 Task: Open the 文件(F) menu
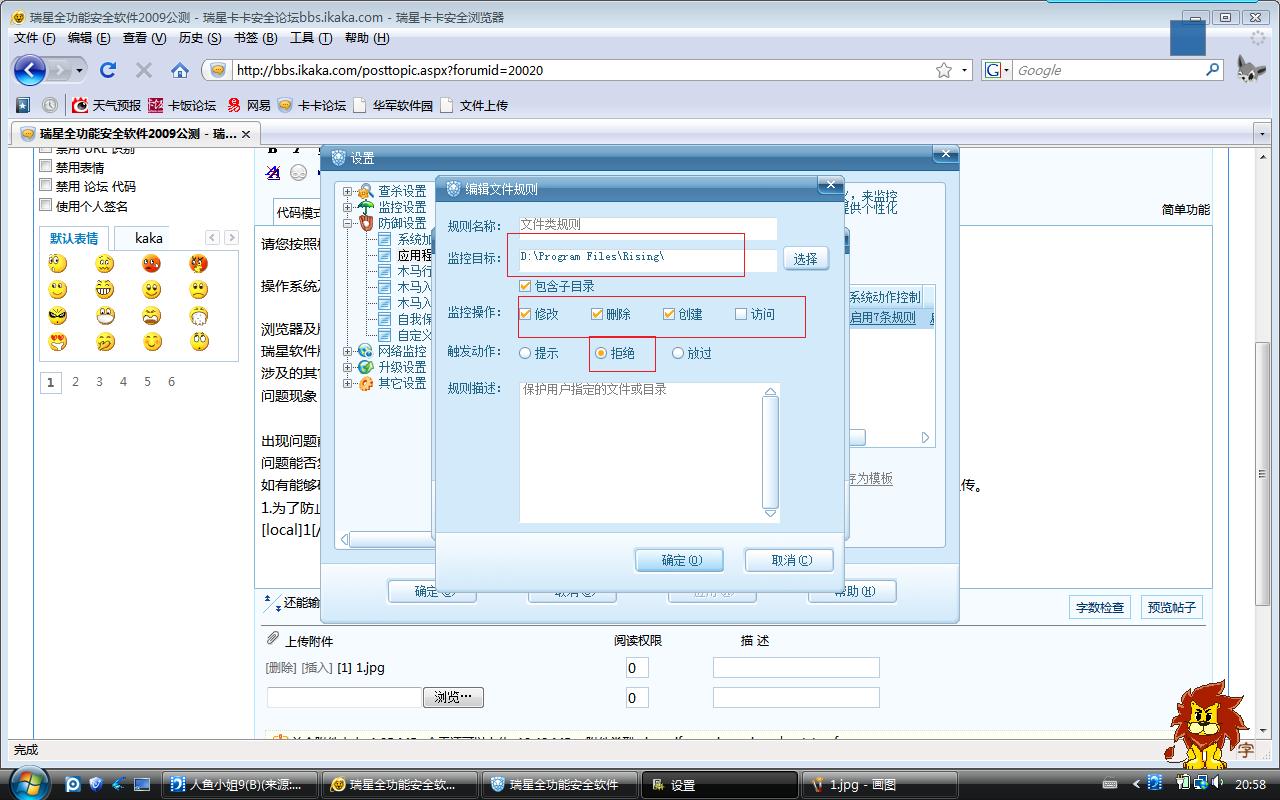(35, 38)
